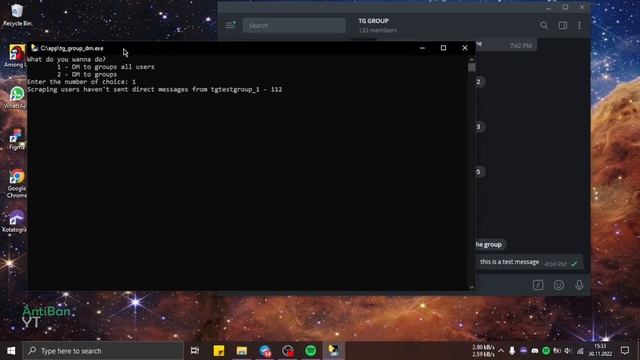Minimize the Telegram window
This screenshot has height=360, width=640.
548,7
